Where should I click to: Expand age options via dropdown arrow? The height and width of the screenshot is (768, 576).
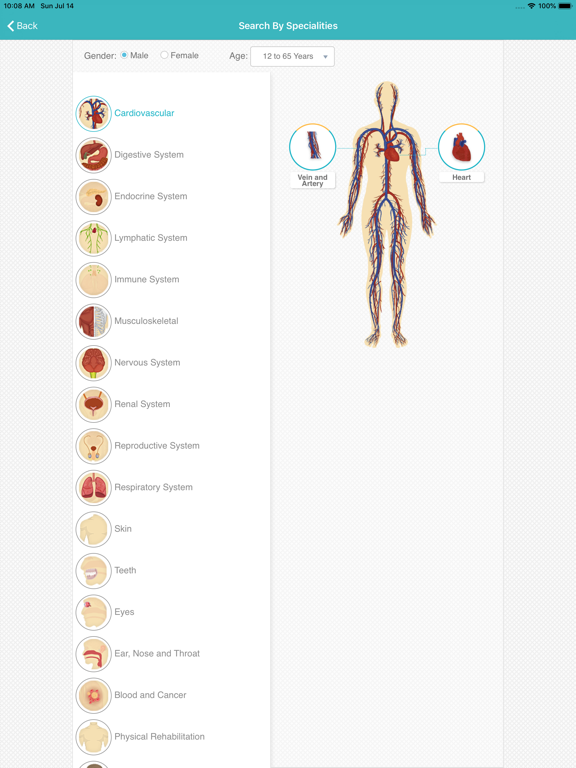325,57
